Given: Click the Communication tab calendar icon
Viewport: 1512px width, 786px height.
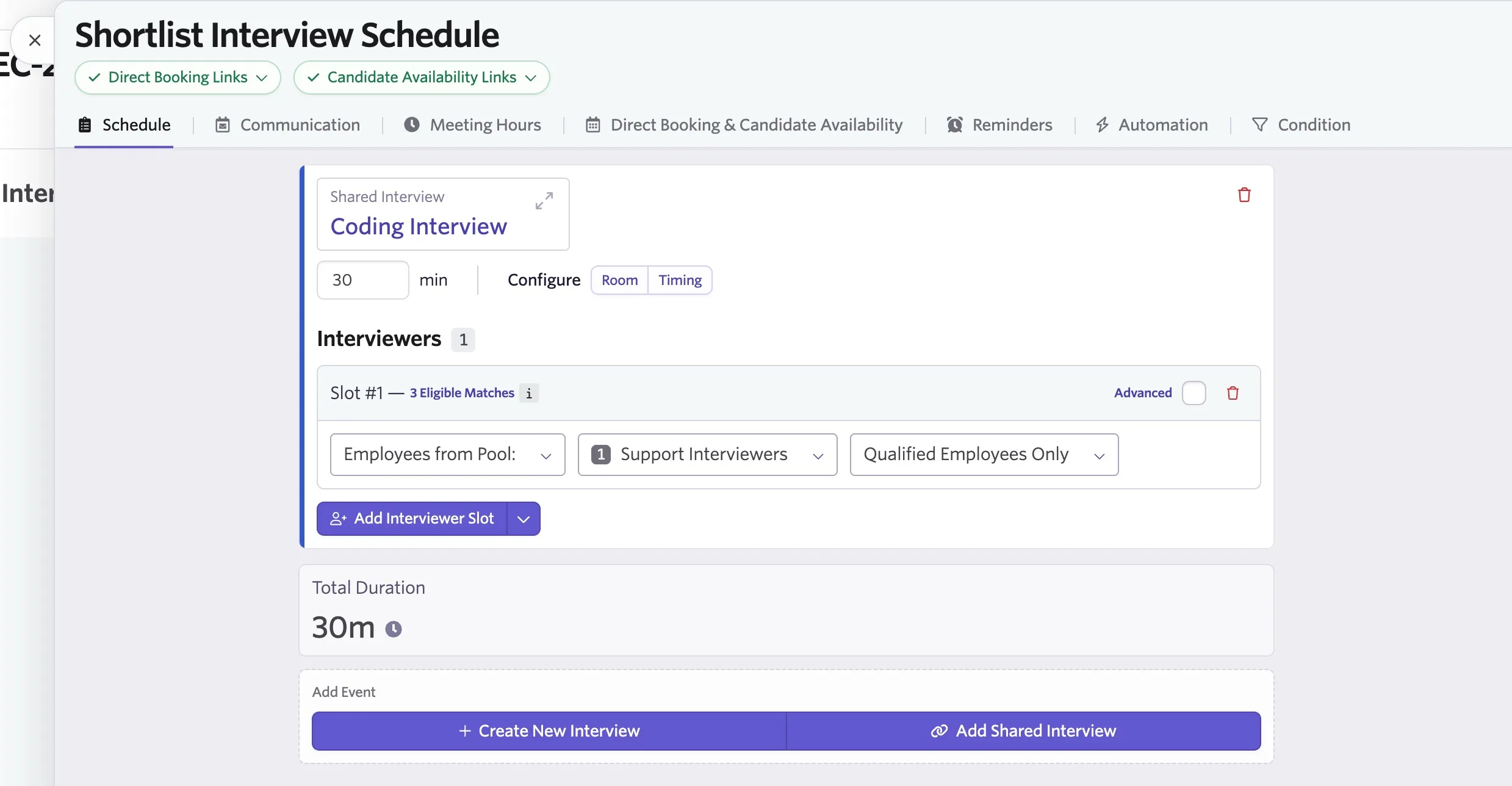Looking at the screenshot, I should coord(223,125).
